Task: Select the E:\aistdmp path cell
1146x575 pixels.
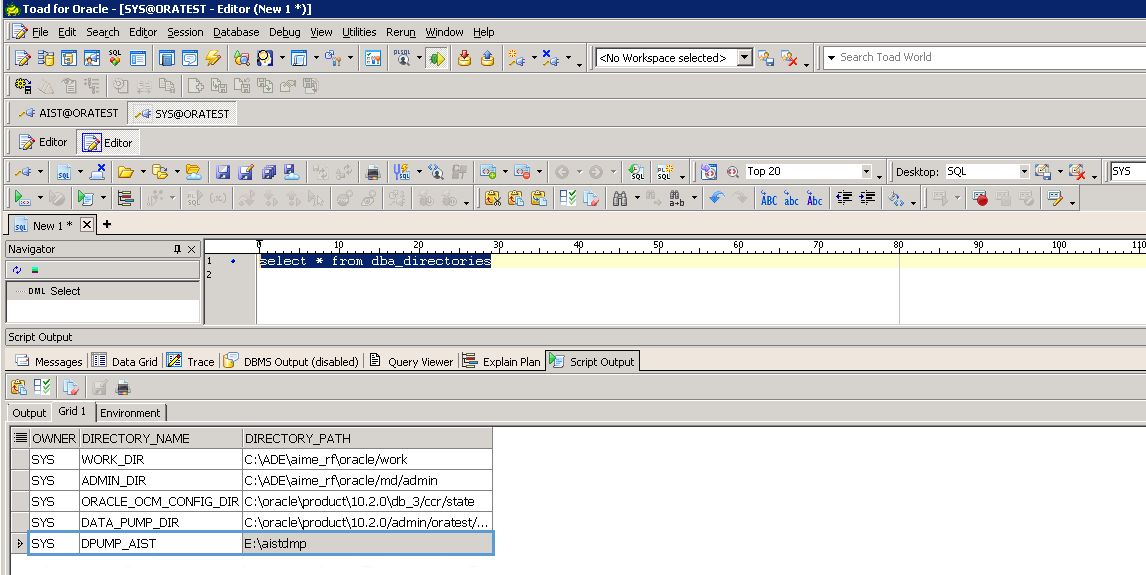Action: coord(367,544)
